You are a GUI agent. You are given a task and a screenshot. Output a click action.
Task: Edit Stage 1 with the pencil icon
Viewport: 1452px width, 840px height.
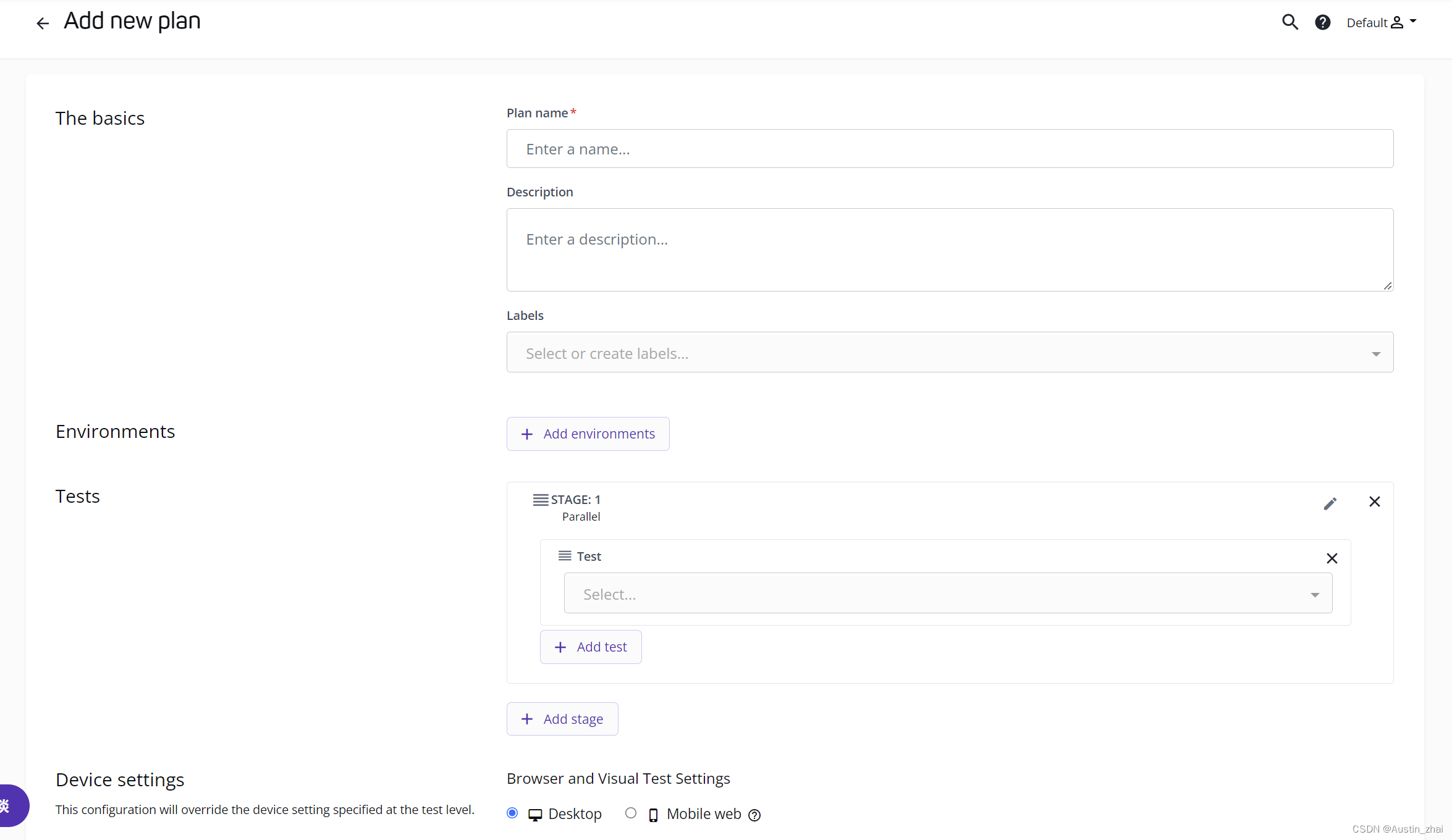coord(1330,503)
